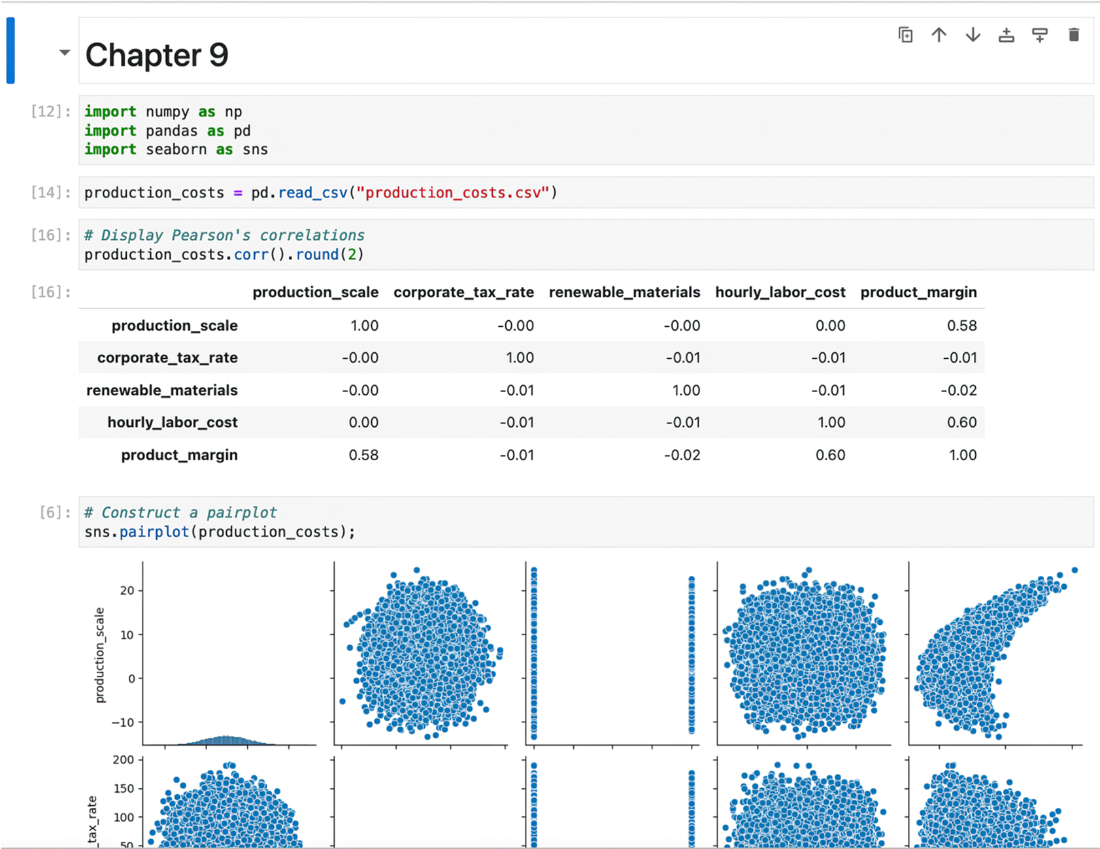Click into the sns.pairplot code cell
Image resolution: width=1100 pixels, height=849 pixels.
(x=586, y=522)
